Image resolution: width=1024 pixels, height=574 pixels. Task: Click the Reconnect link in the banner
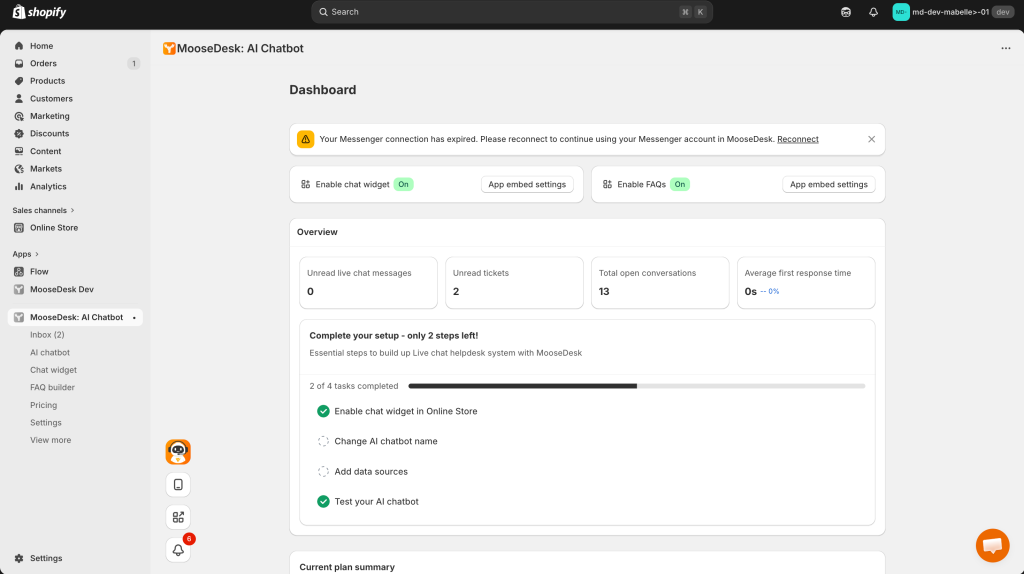click(x=797, y=139)
